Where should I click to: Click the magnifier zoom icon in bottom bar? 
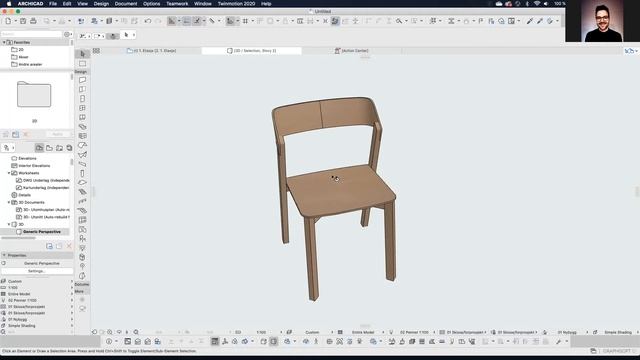tap(136, 332)
